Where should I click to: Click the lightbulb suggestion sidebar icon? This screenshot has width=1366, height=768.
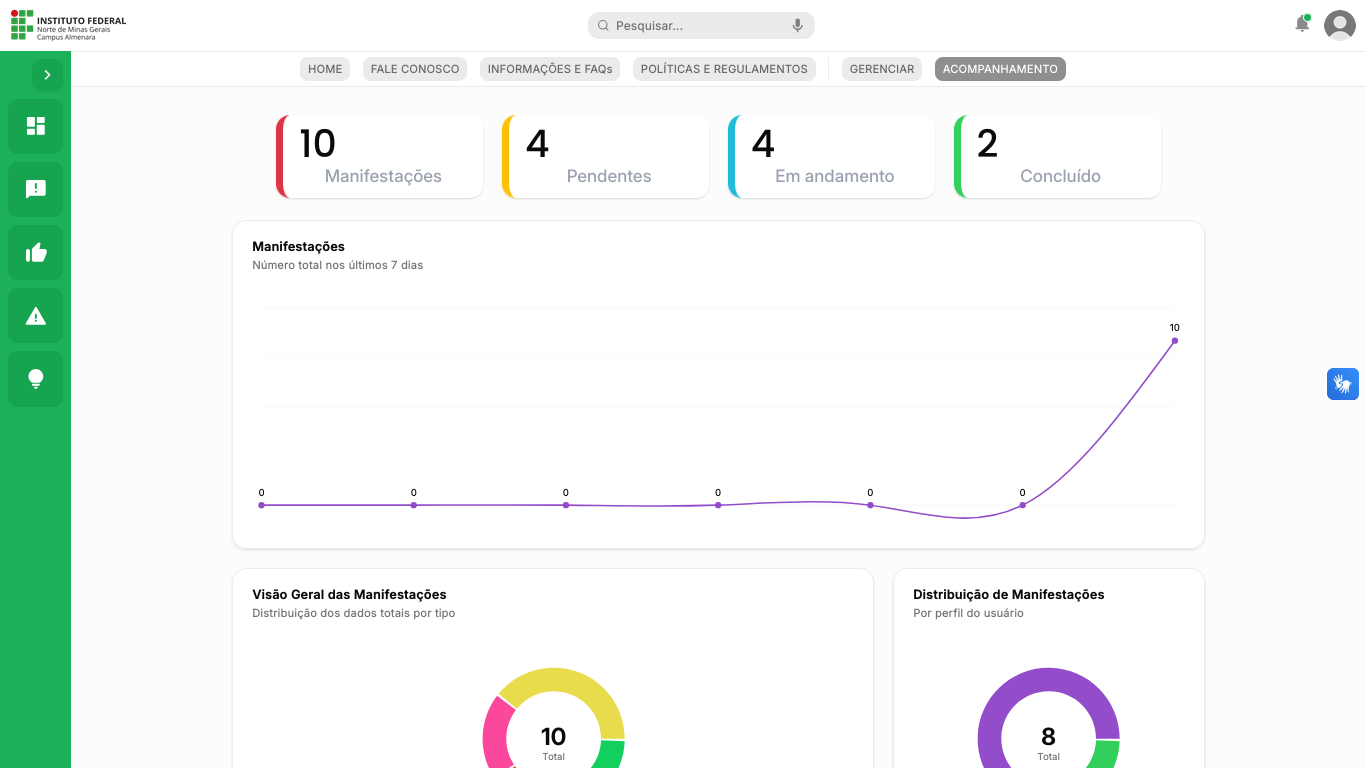[x=36, y=379]
